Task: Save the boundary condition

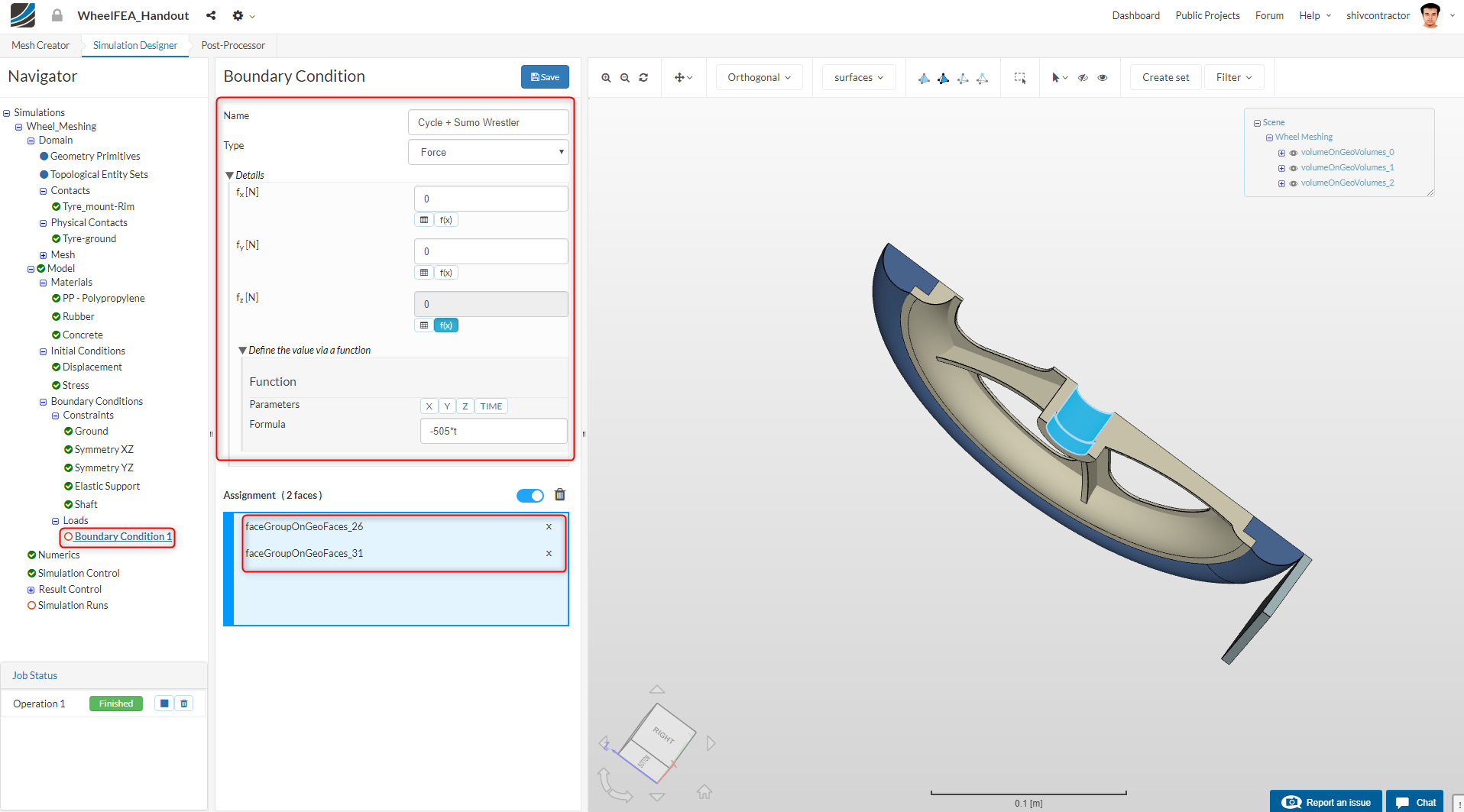Action: pos(545,77)
